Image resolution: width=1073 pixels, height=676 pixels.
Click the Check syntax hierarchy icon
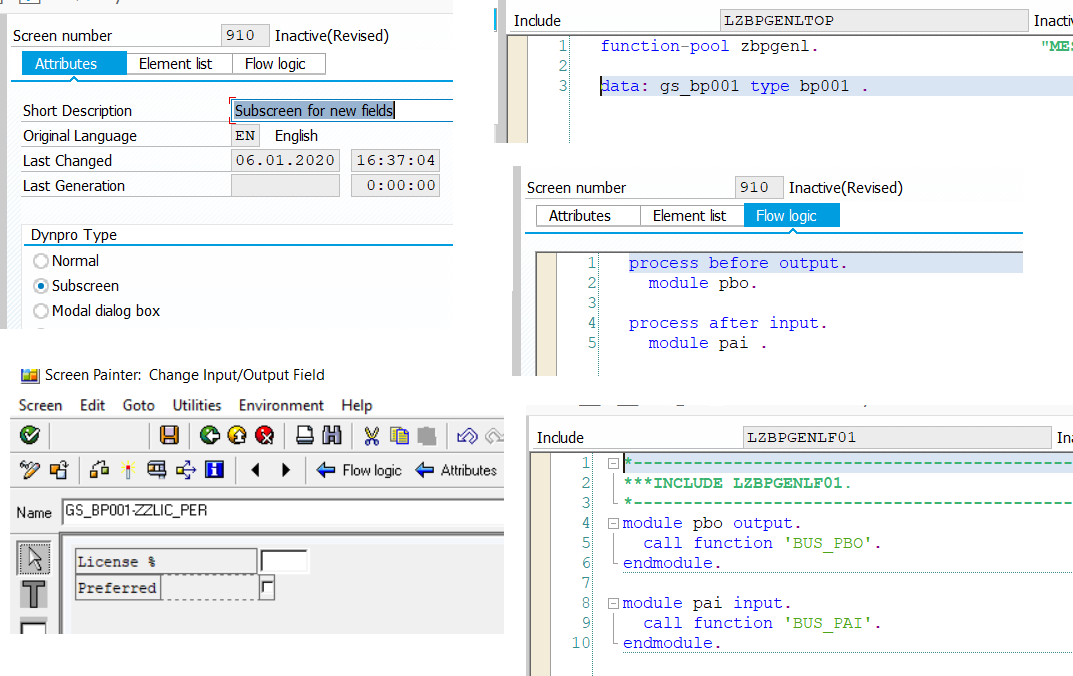99,469
